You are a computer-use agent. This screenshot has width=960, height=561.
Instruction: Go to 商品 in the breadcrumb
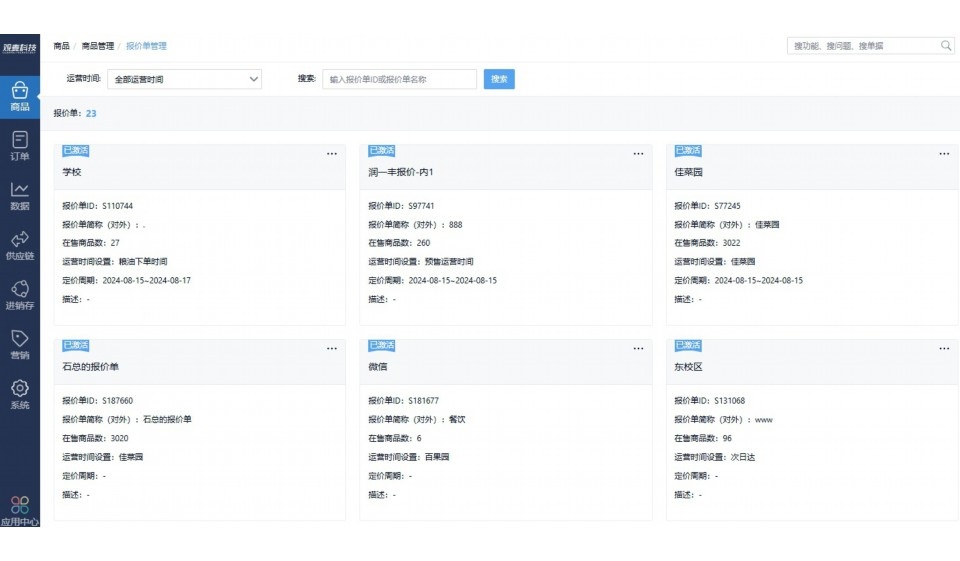click(61, 46)
